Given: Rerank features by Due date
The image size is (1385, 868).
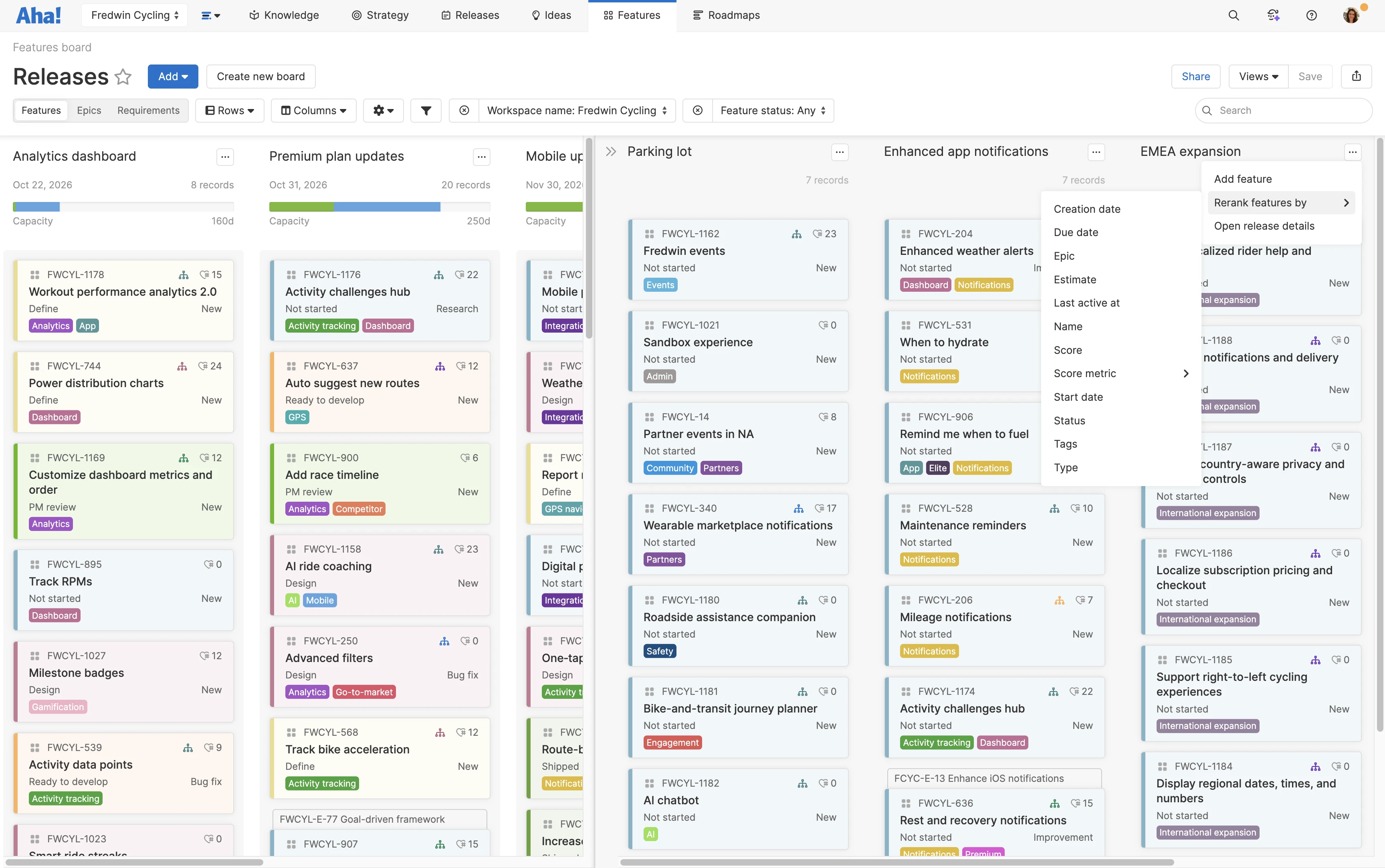Looking at the screenshot, I should pos(1121,232).
